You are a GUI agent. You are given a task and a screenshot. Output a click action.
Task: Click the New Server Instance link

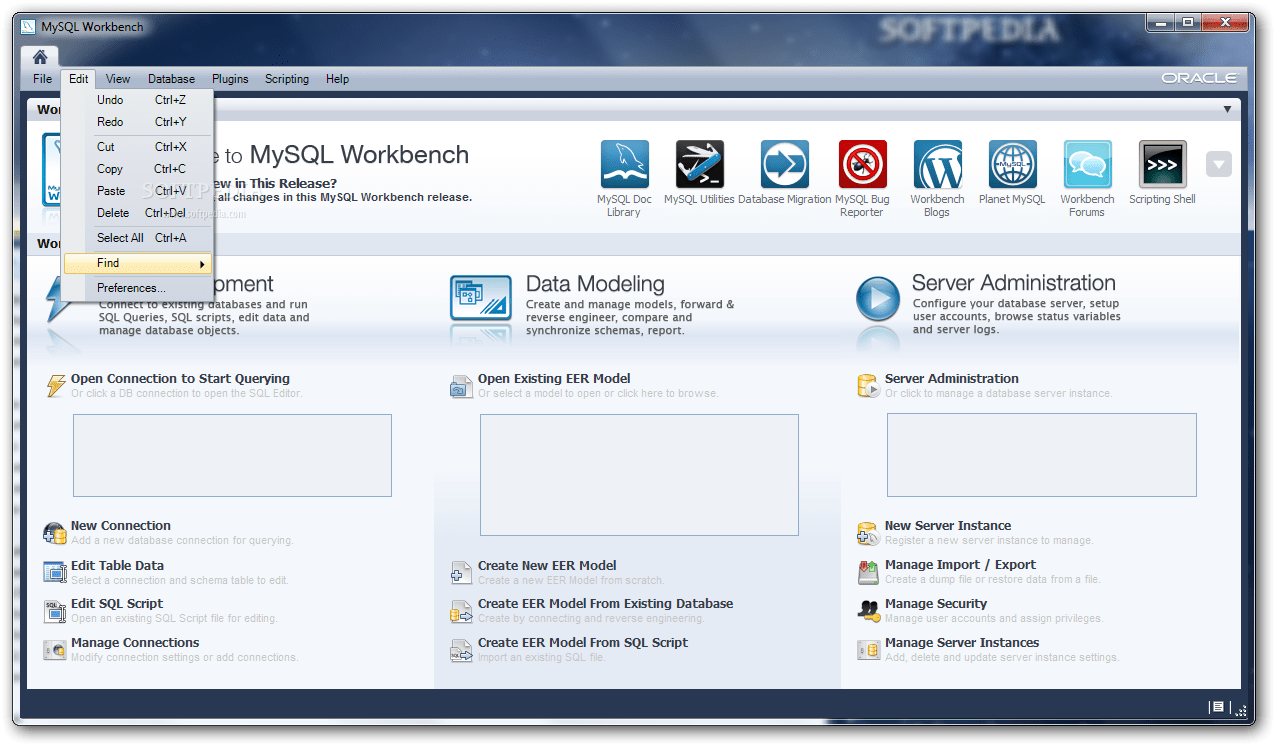click(x=948, y=526)
